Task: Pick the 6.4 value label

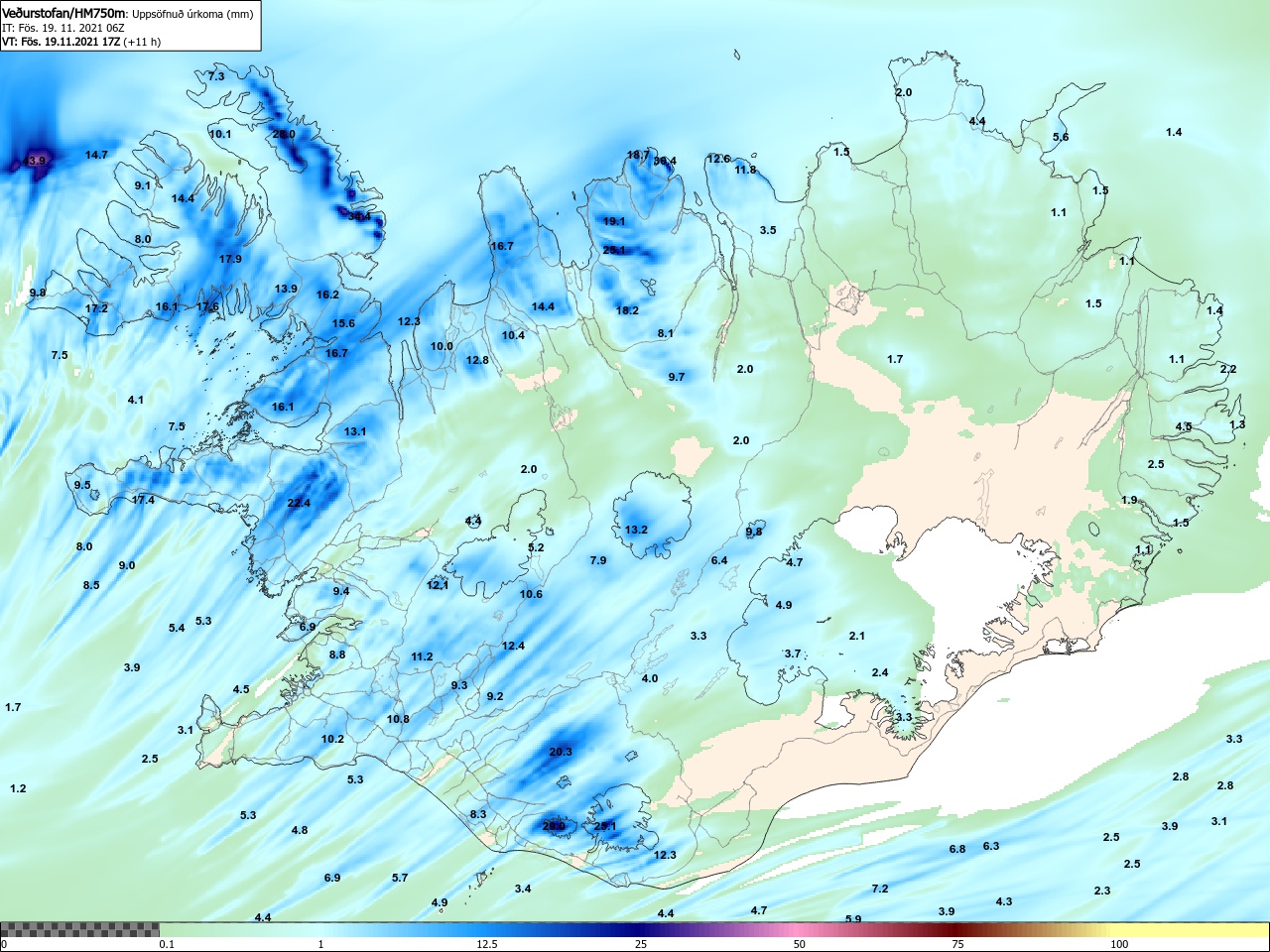Action: point(719,560)
